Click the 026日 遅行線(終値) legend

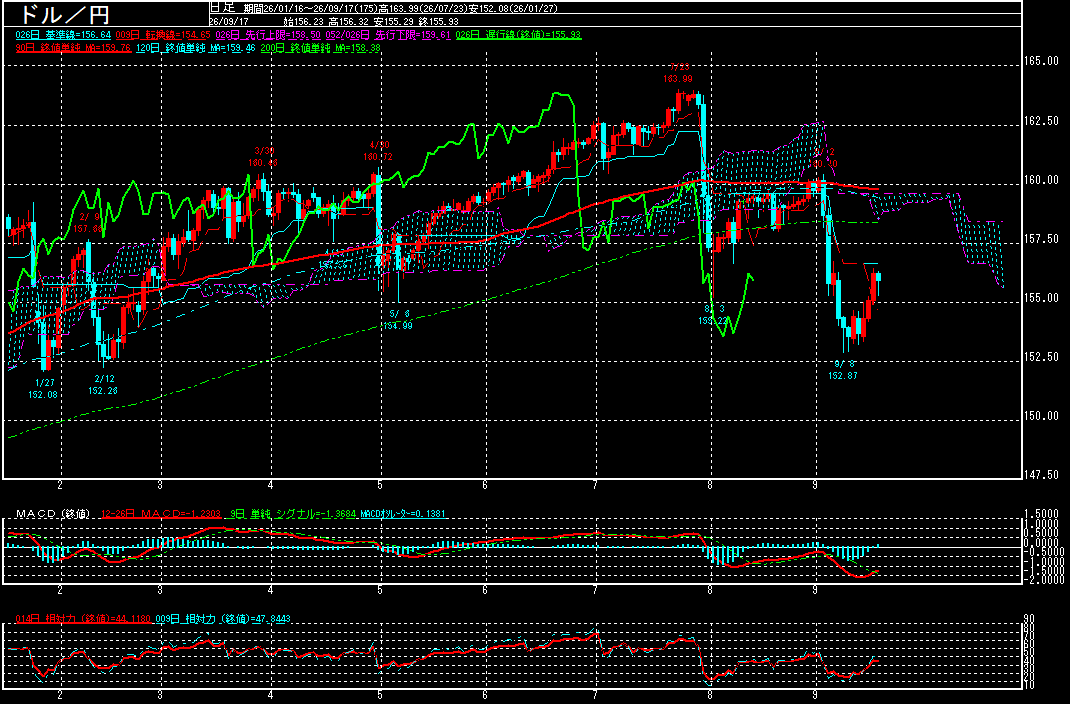tap(519, 34)
